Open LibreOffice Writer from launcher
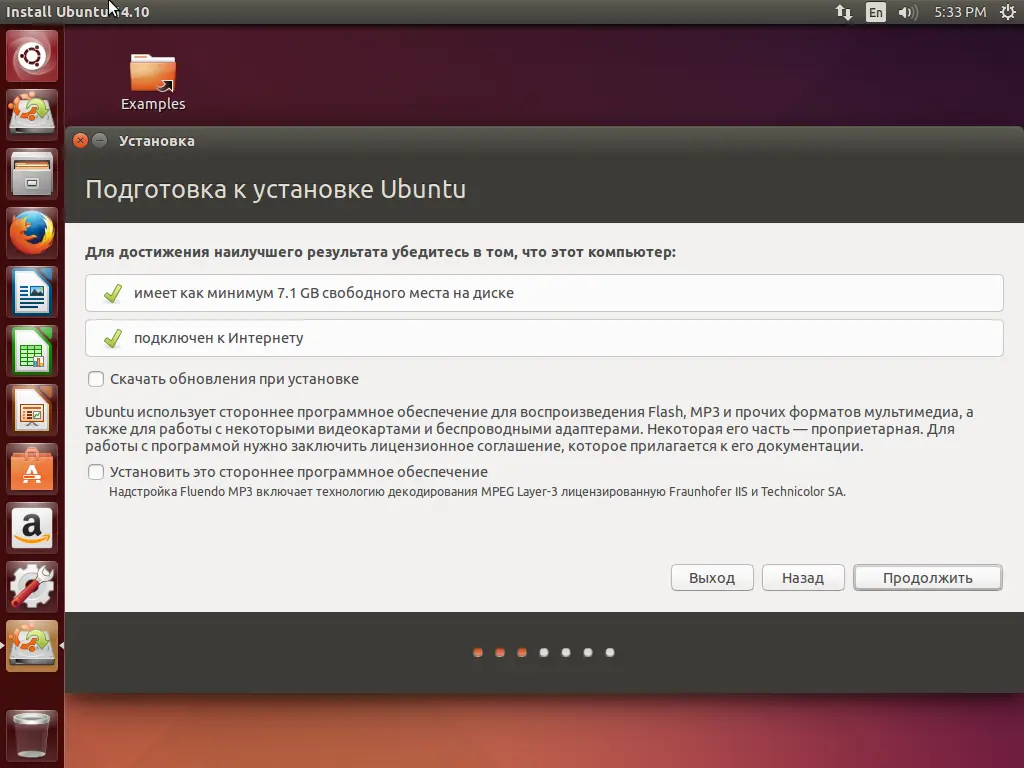 (x=32, y=292)
